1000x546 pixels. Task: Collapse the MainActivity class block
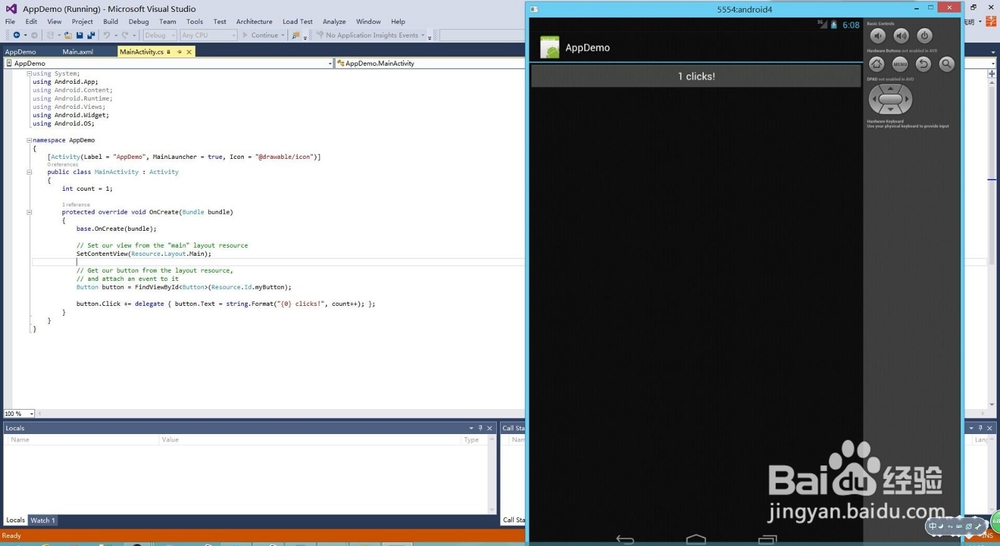coord(29,172)
